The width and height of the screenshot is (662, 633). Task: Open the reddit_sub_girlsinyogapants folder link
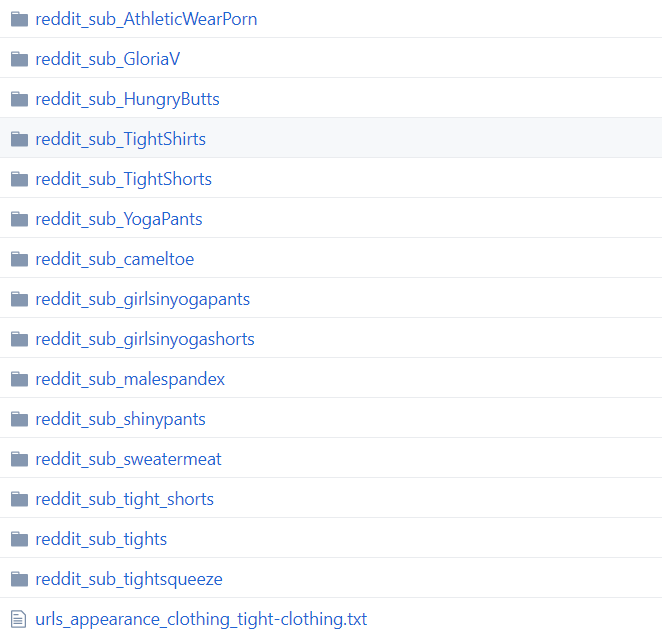pyautogui.click(x=143, y=299)
